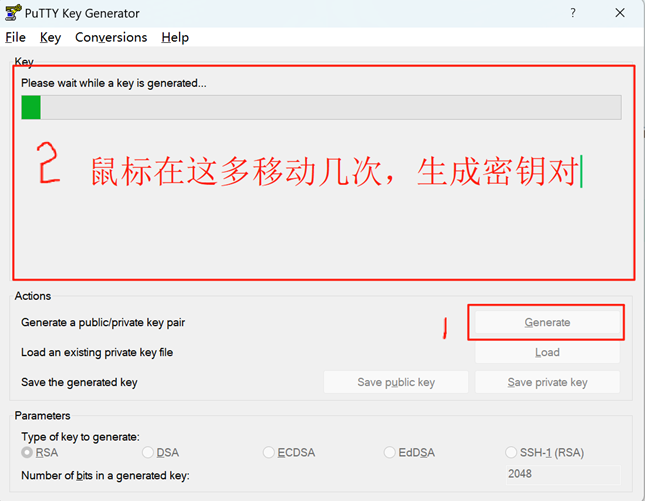
Task: Click the Save public key button
Action: click(396, 382)
